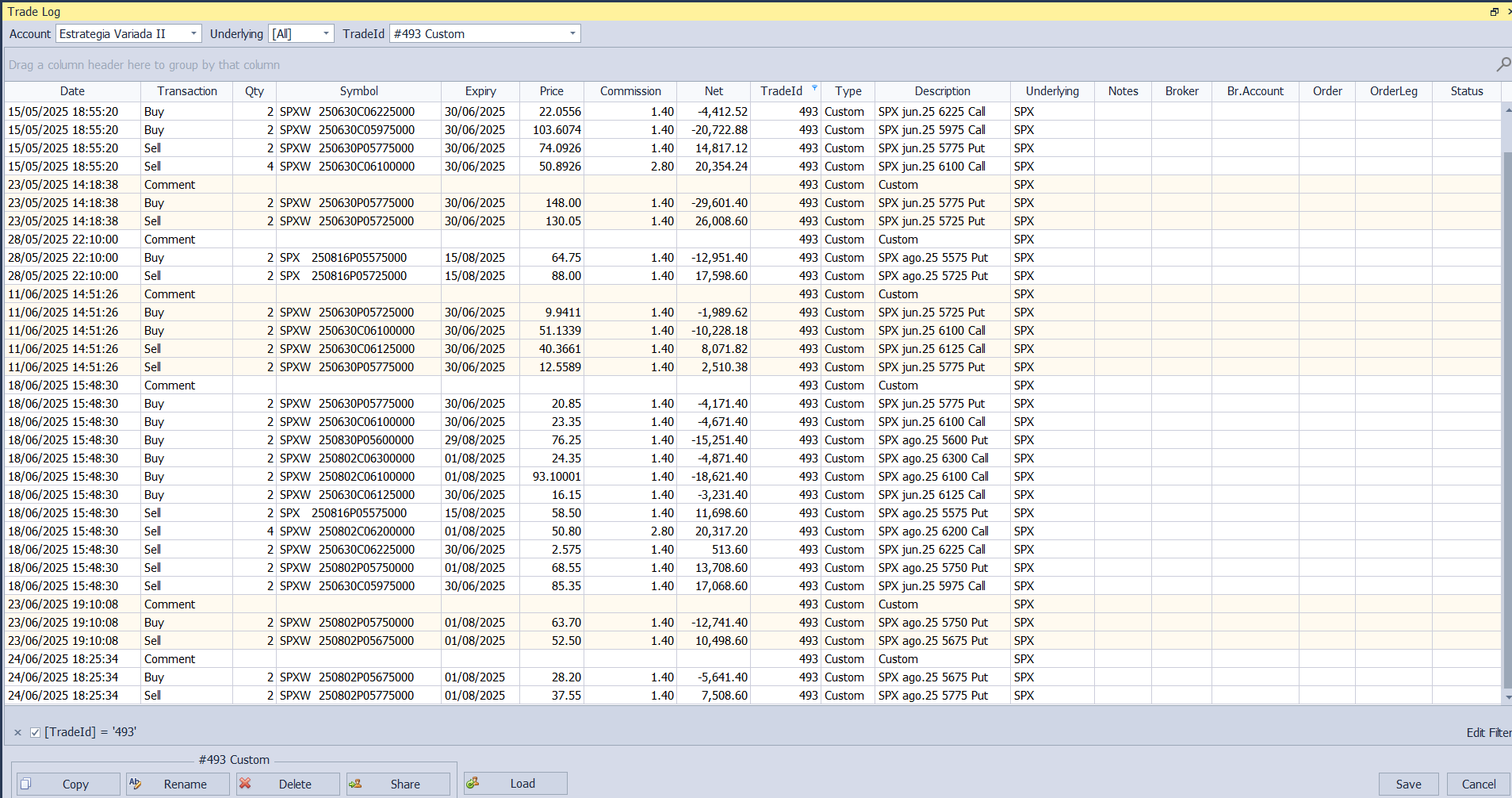Sort by the Br.Account column header
1512x798 pixels.
point(1255,91)
